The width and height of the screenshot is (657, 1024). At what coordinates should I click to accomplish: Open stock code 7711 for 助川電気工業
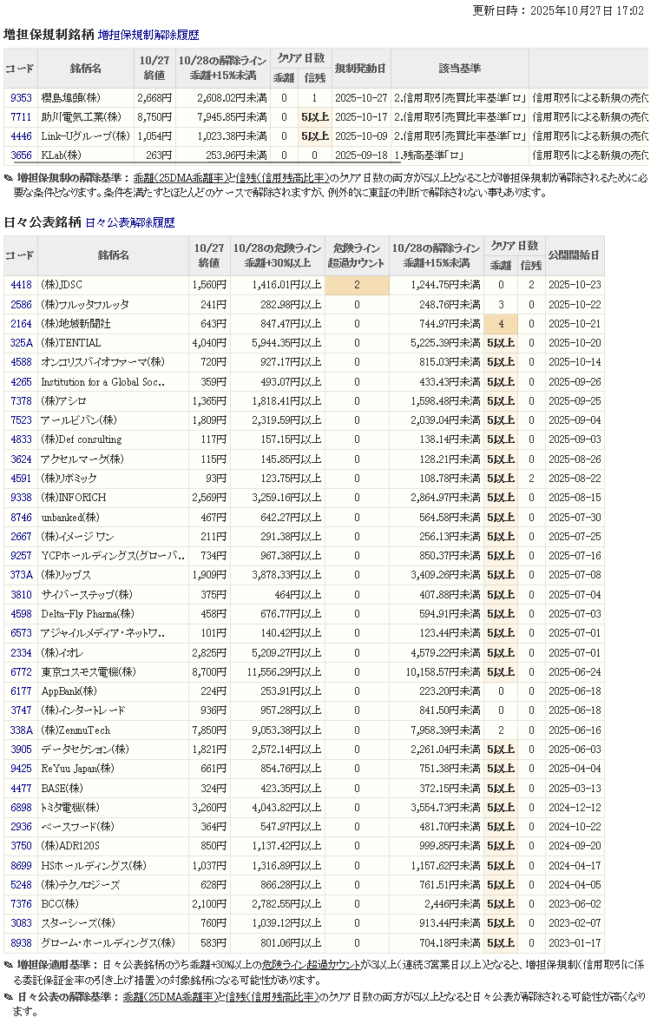point(20,117)
